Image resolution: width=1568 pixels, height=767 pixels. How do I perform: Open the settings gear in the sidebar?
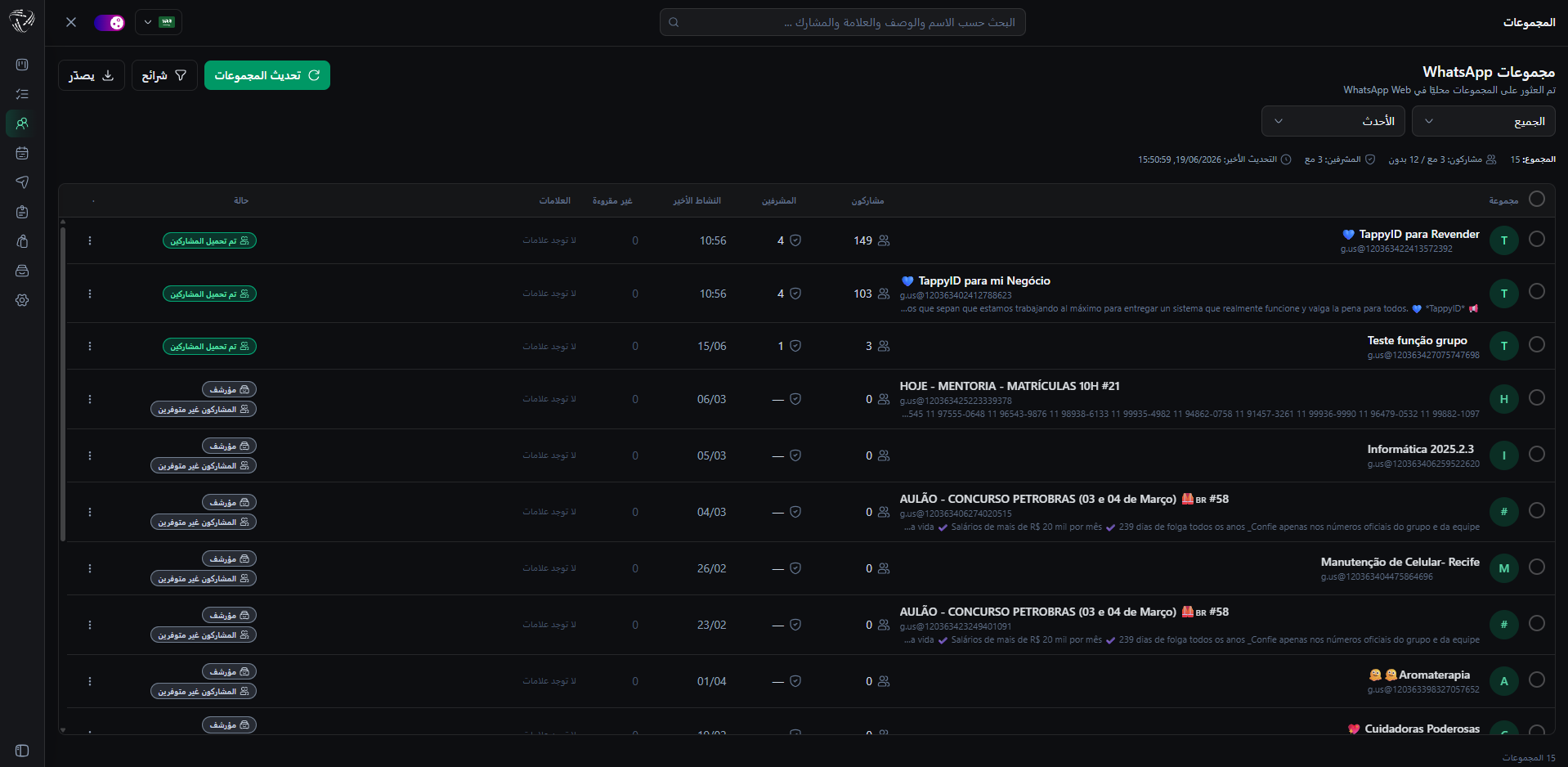22,300
